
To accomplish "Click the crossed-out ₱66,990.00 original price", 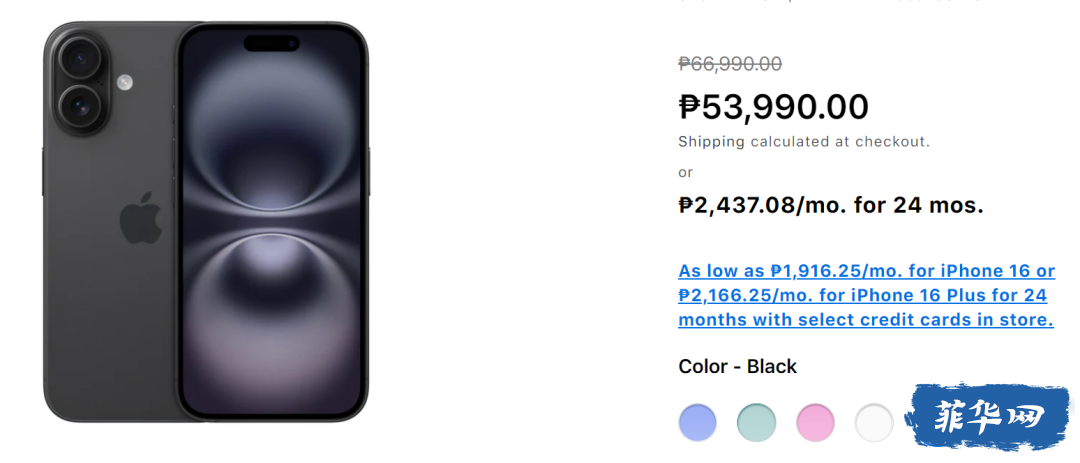I will [x=730, y=64].
